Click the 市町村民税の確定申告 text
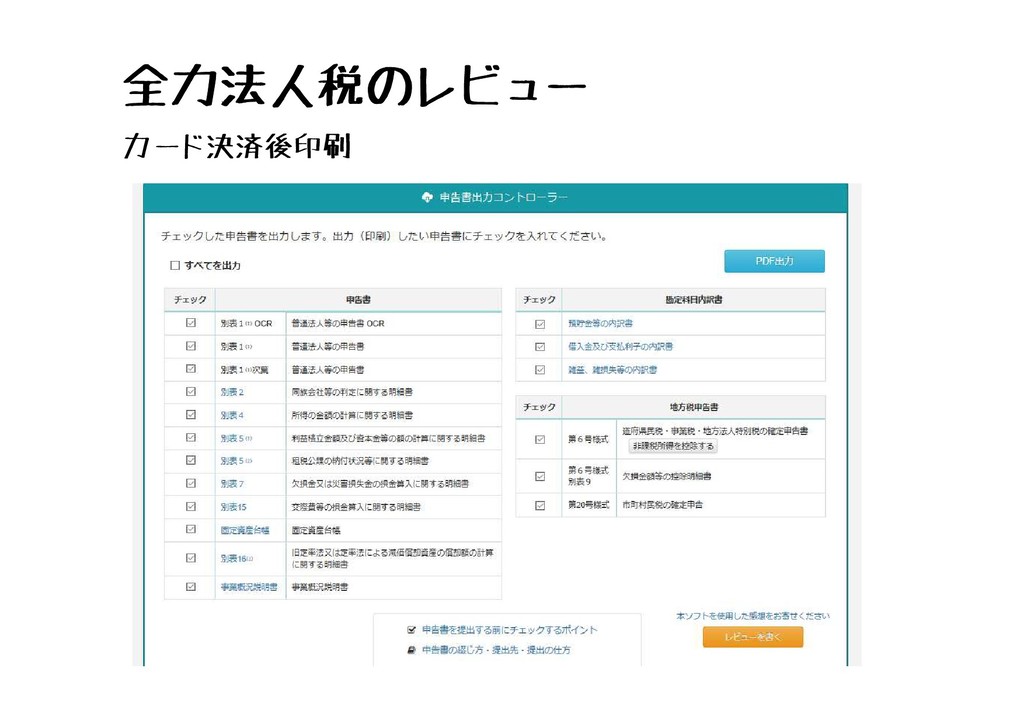Viewport: 1024px width, 724px height. click(662, 505)
